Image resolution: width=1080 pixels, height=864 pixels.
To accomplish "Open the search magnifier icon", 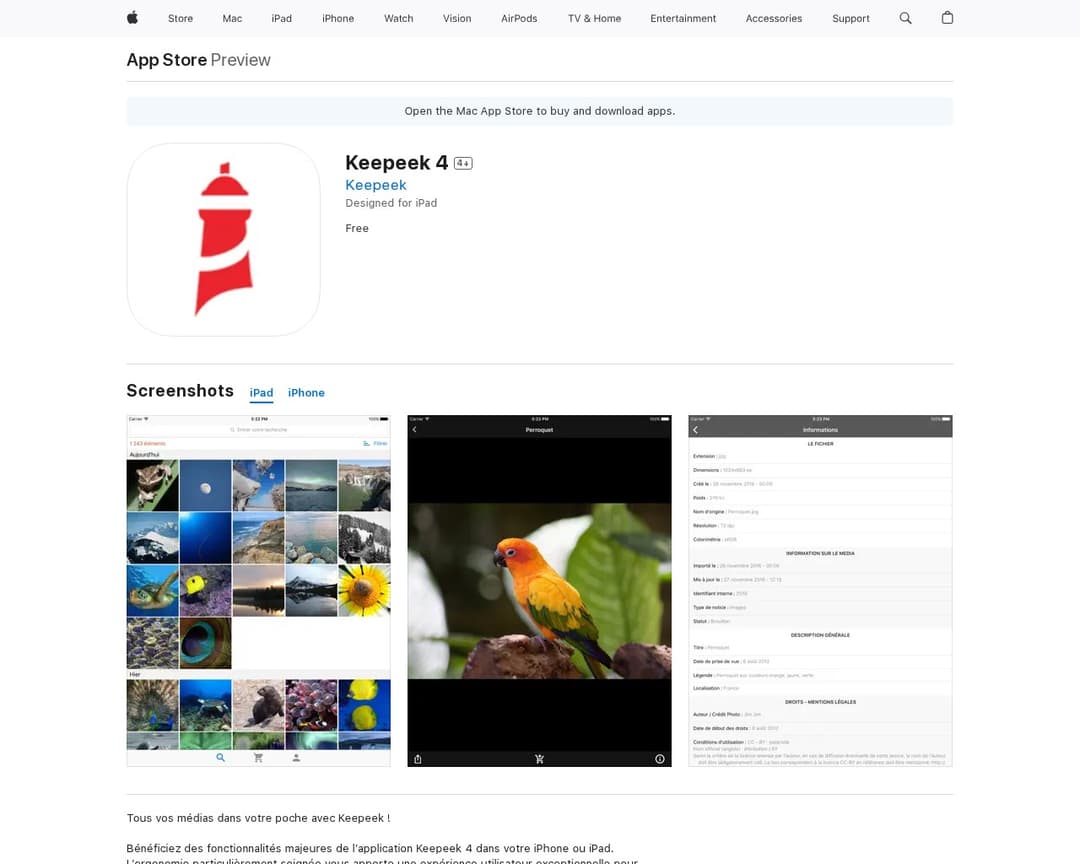I will pos(905,18).
